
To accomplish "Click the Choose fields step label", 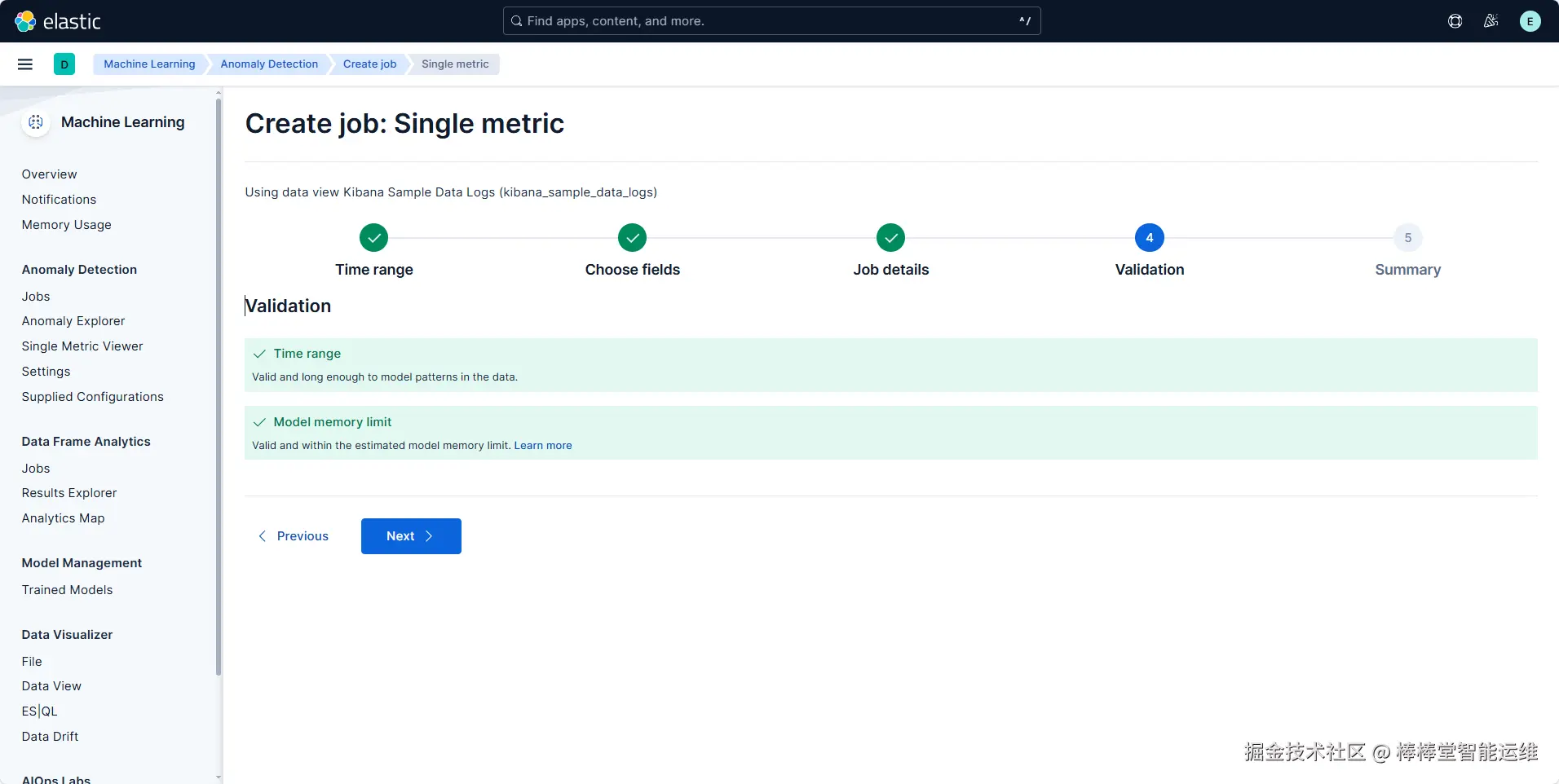I will tap(633, 270).
